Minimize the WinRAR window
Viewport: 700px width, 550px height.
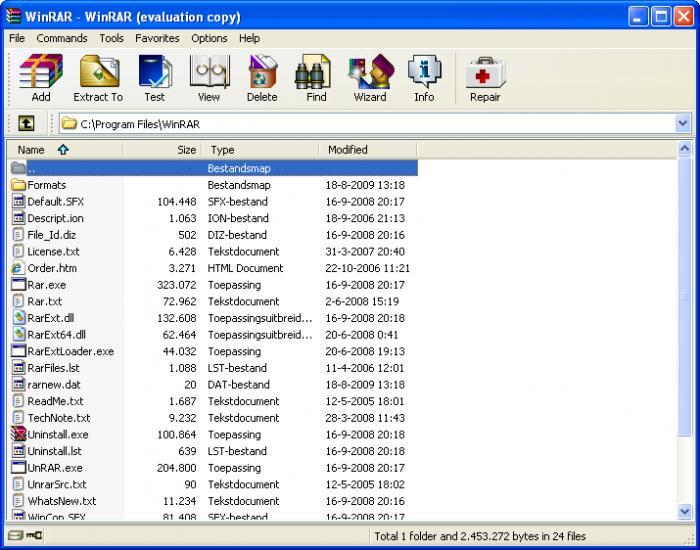[x=638, y=17]
